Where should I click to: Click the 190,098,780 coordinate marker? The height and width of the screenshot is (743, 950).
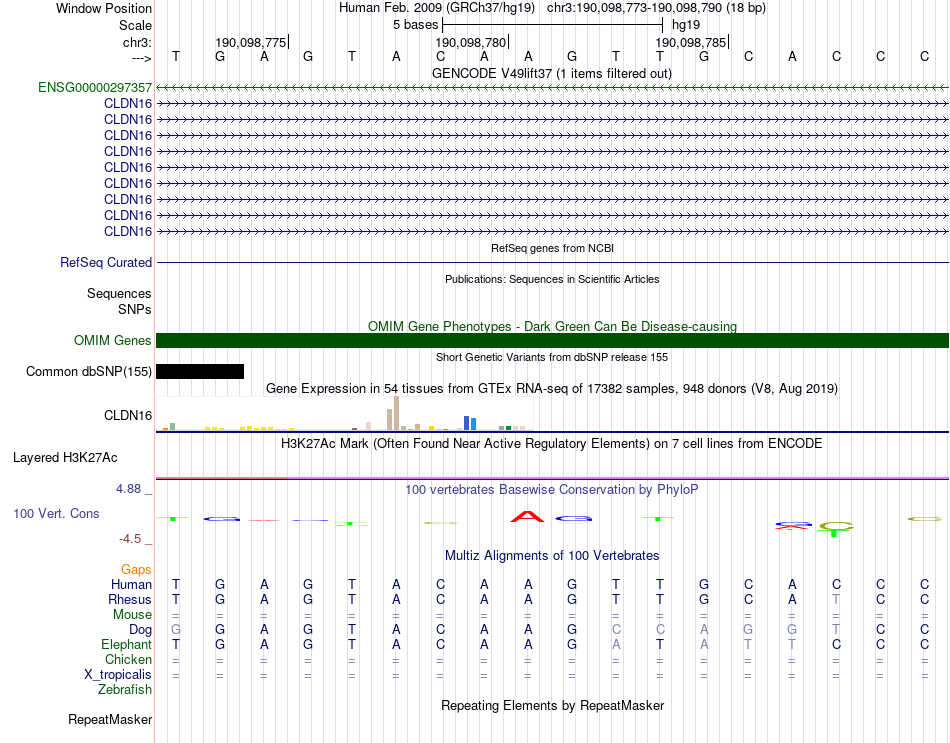(x=471, y=42)
